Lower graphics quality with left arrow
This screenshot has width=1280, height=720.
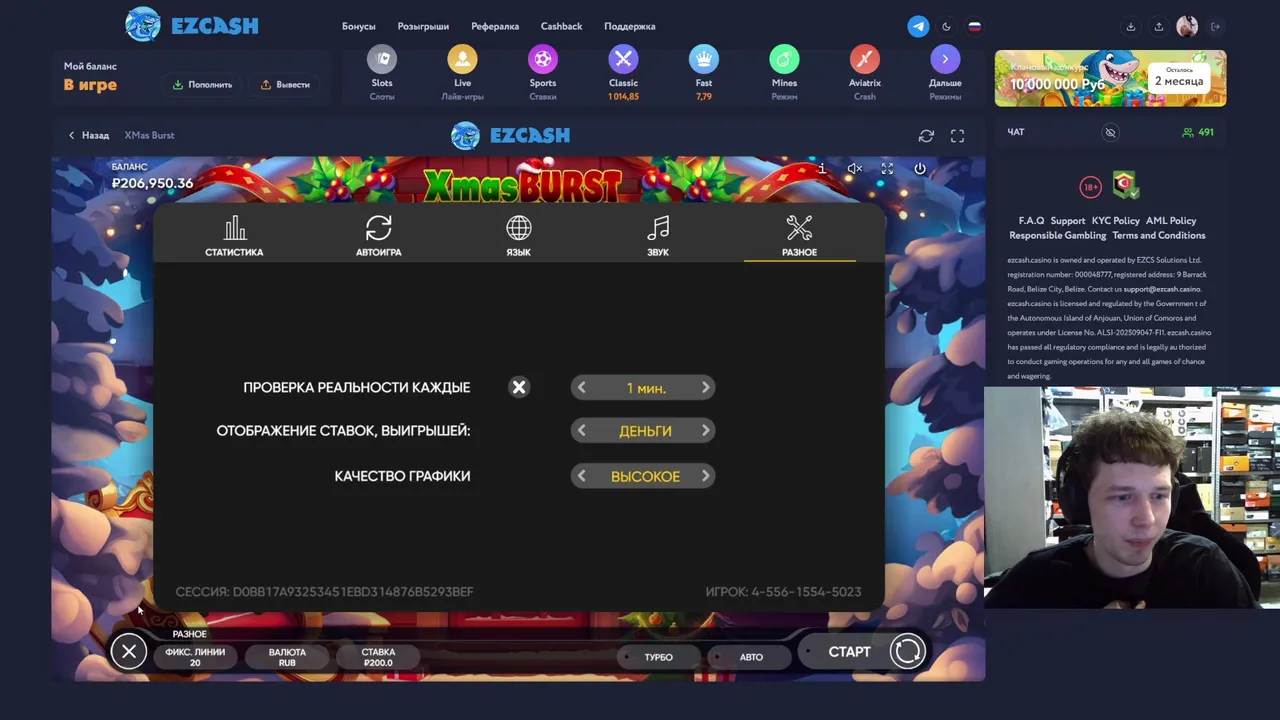pos(581,476)
